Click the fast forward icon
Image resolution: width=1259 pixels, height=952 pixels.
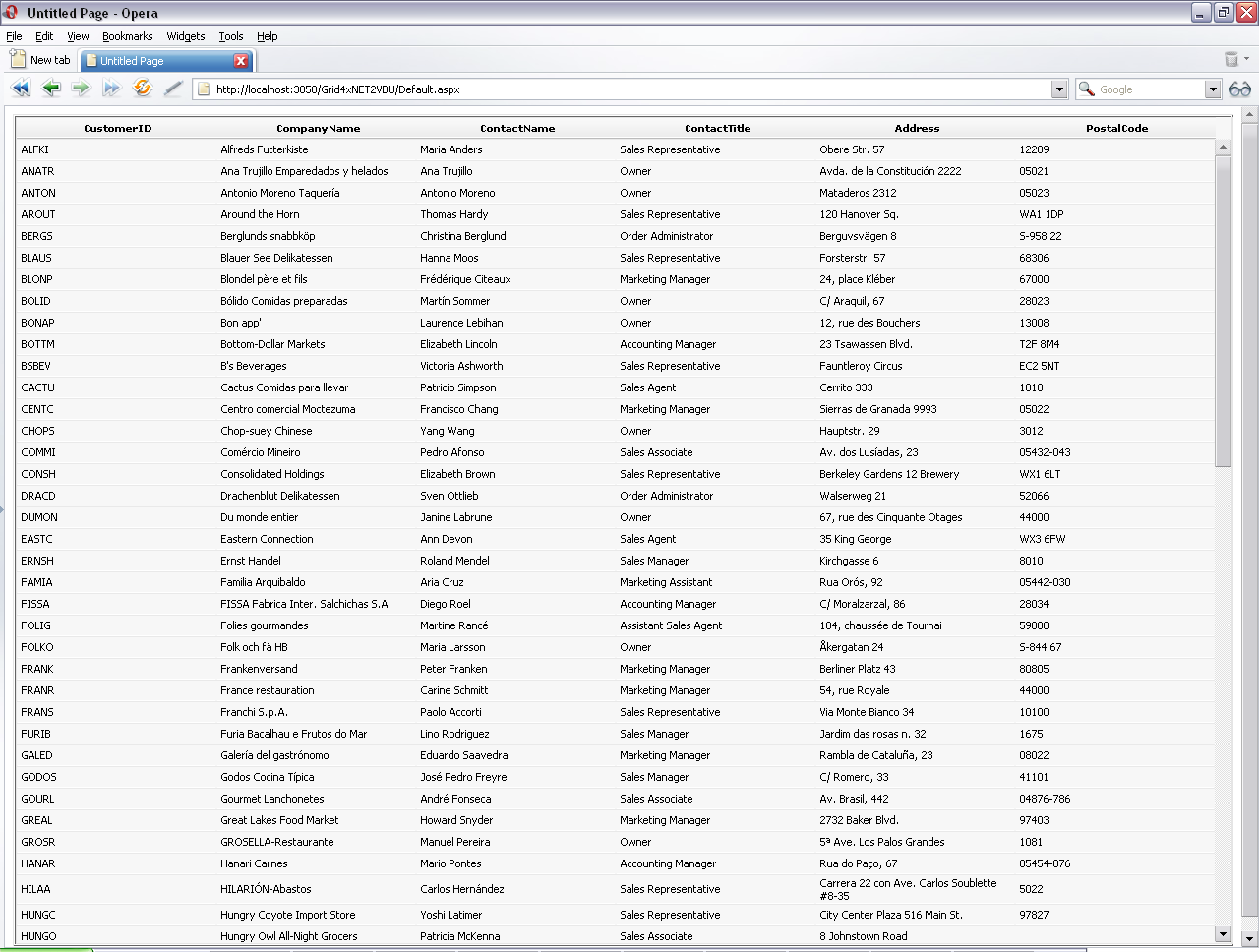[111, 89]
